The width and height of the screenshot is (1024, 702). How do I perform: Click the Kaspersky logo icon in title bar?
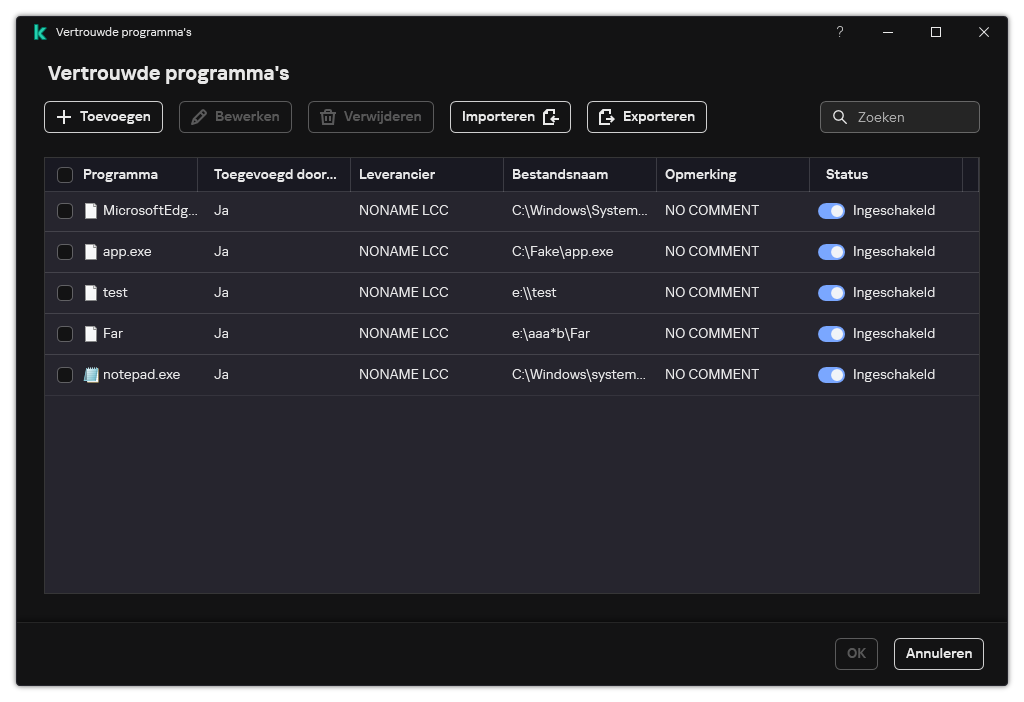click(39, 32)
